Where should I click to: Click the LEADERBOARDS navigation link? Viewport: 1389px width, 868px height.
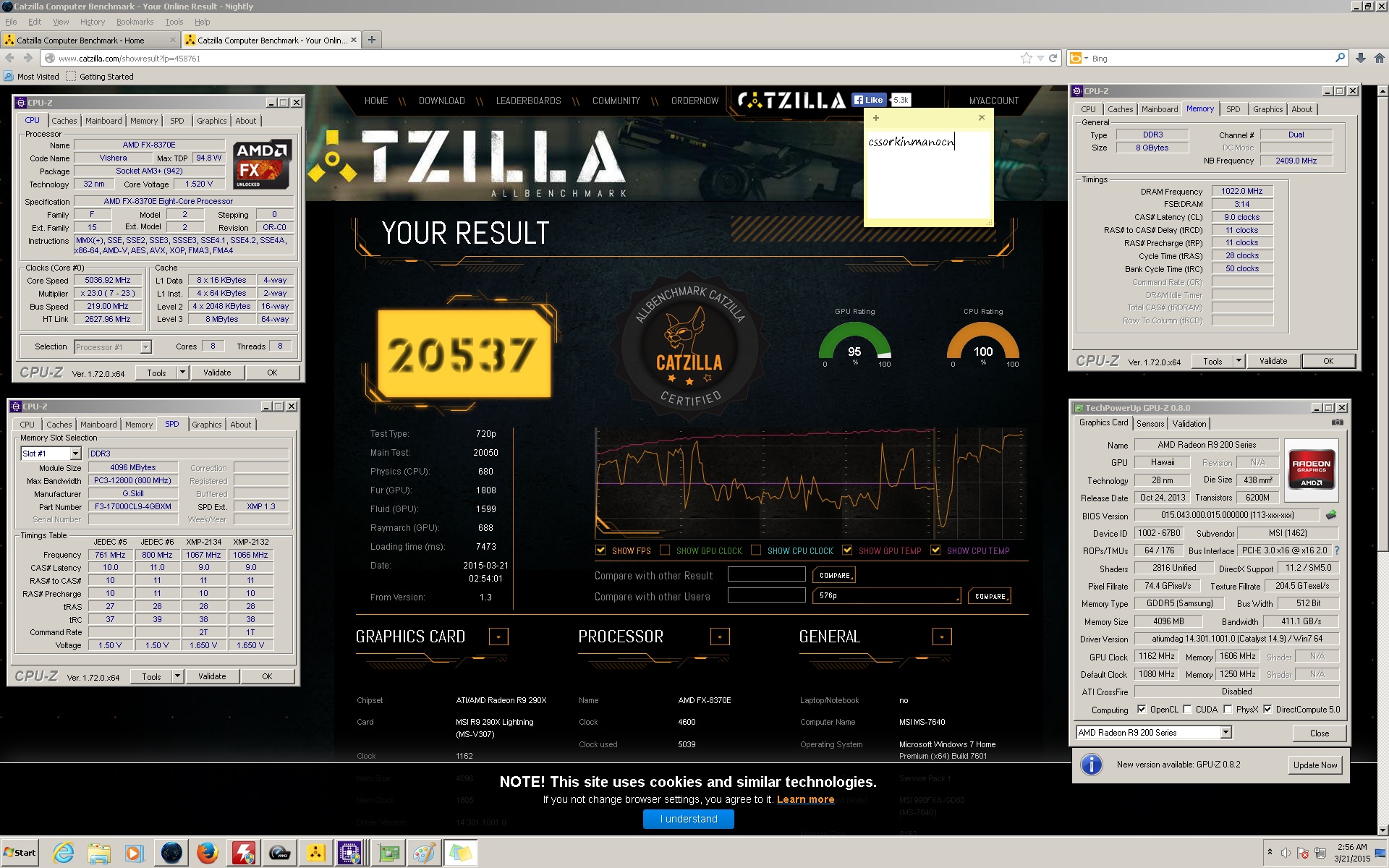click(528, 101)
